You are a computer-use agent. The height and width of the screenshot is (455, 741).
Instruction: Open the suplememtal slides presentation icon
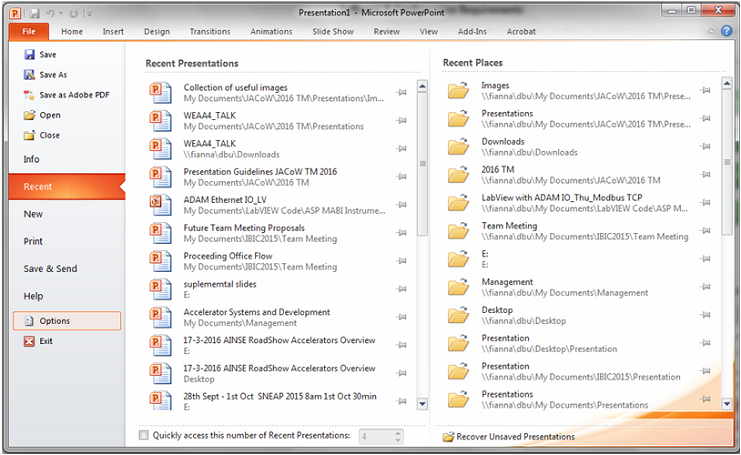pyautogui.click(x=160, y=289)
